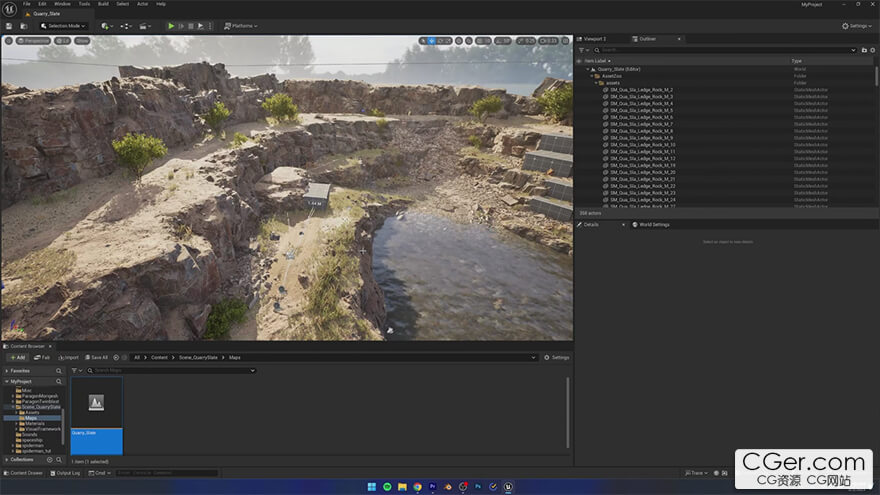Expand the Collections section
The height and width of the screenshot is (495, 880).
pyautogui.click(x=7, y=460)
